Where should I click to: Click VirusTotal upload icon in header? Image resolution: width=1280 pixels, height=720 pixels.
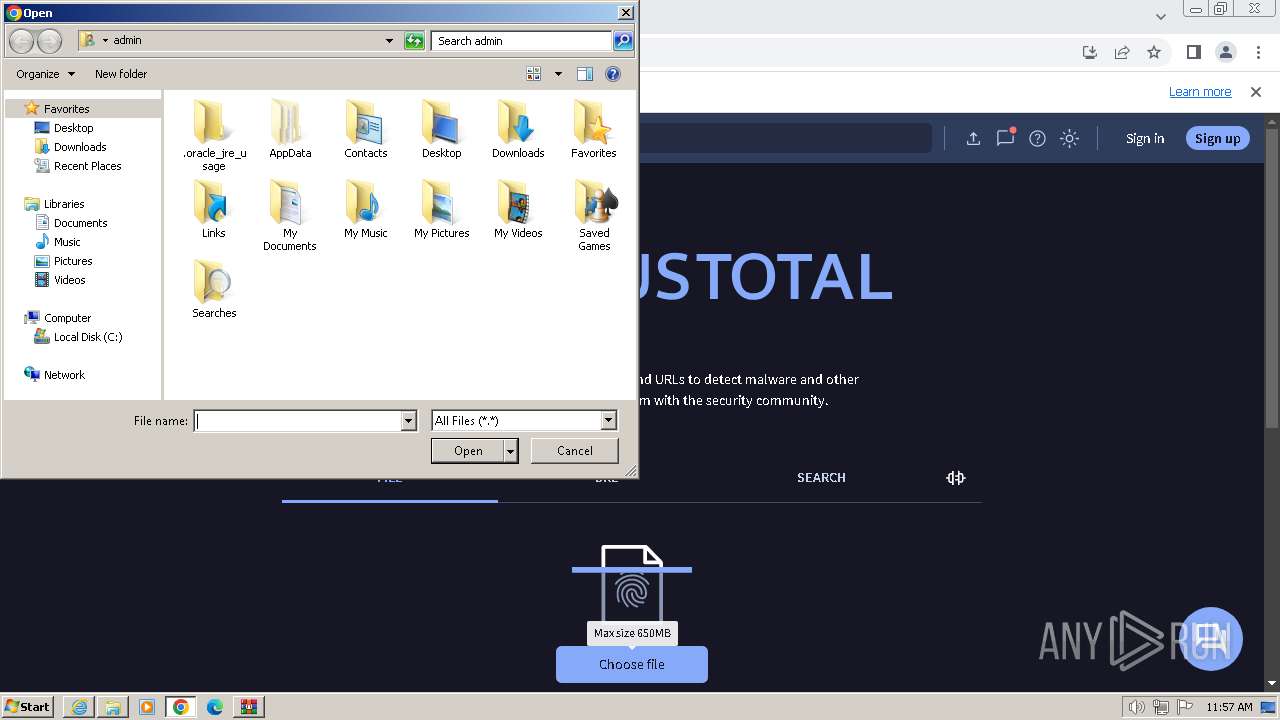973,139
